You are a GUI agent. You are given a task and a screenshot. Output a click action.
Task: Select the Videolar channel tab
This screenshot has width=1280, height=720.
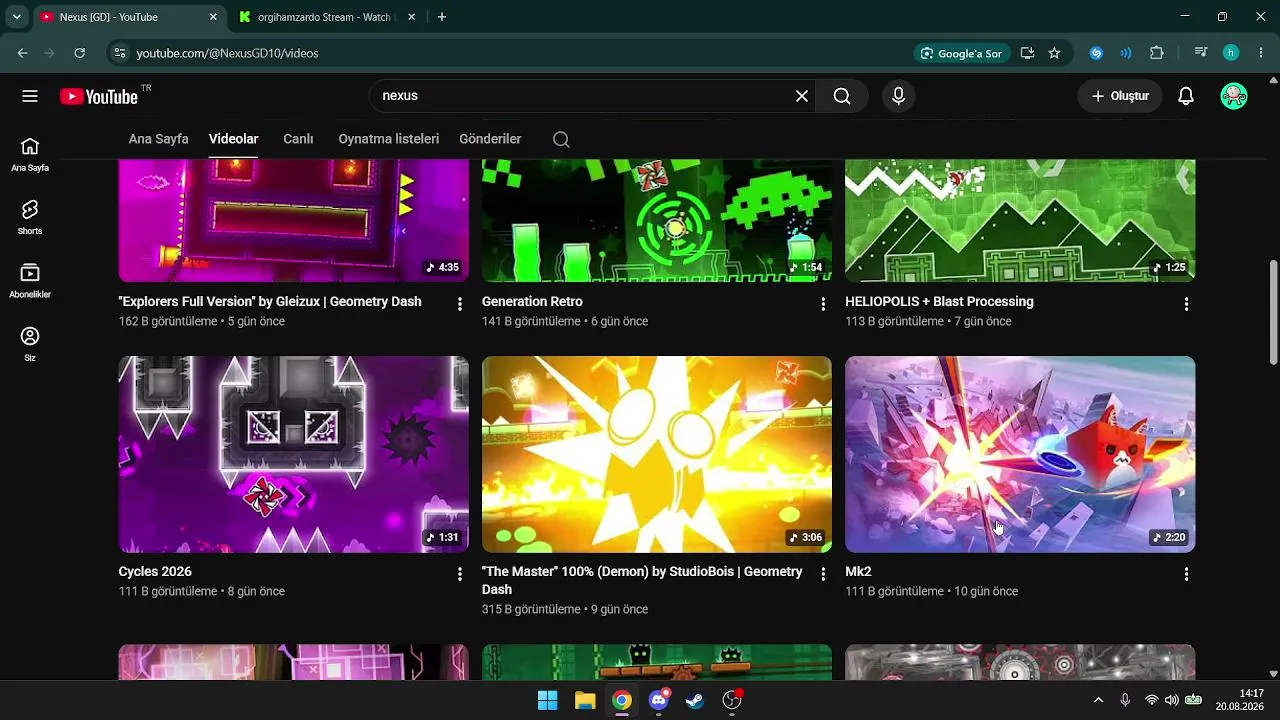(x=234, y=139)
